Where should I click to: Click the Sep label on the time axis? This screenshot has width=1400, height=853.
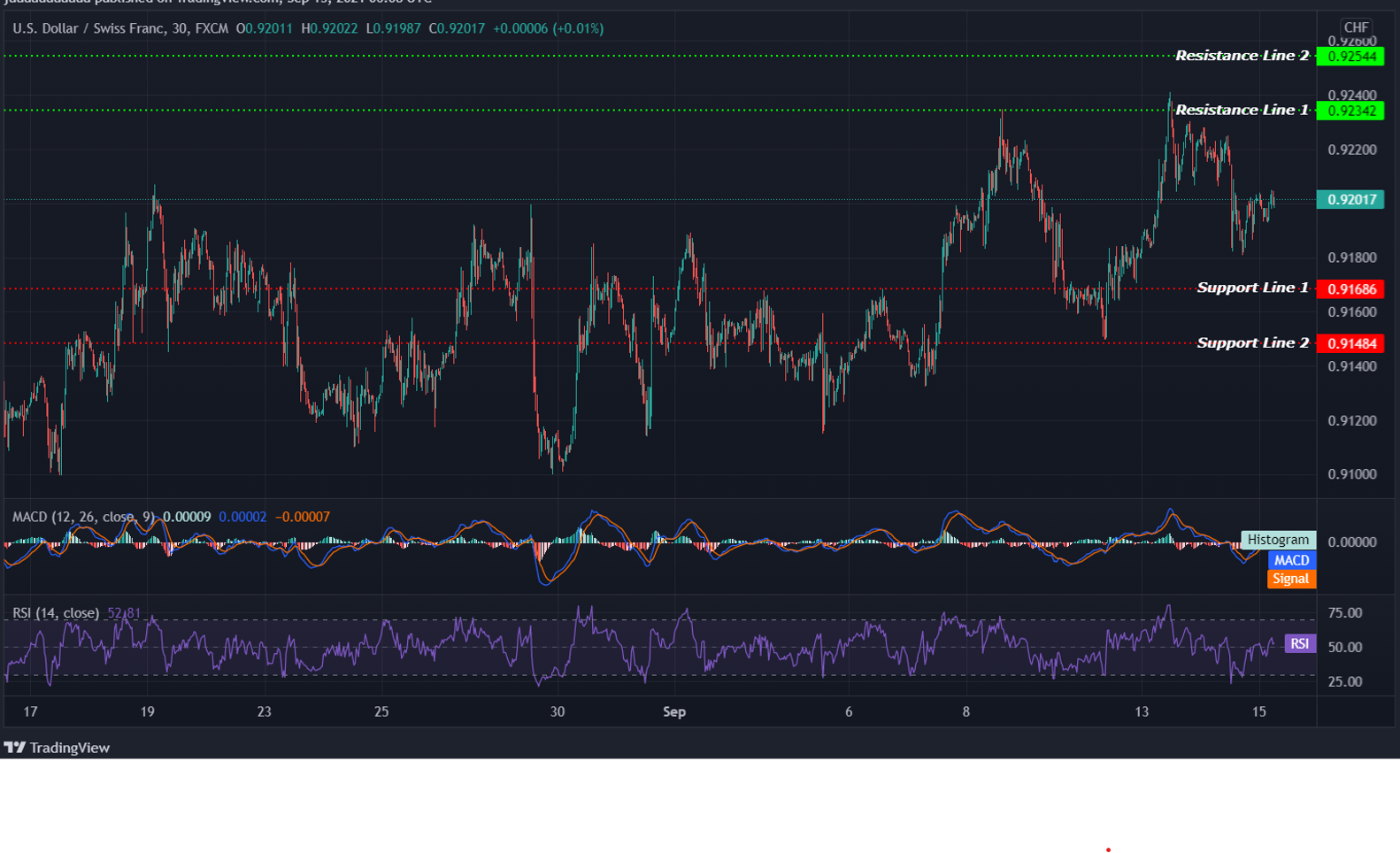(674, 711)
